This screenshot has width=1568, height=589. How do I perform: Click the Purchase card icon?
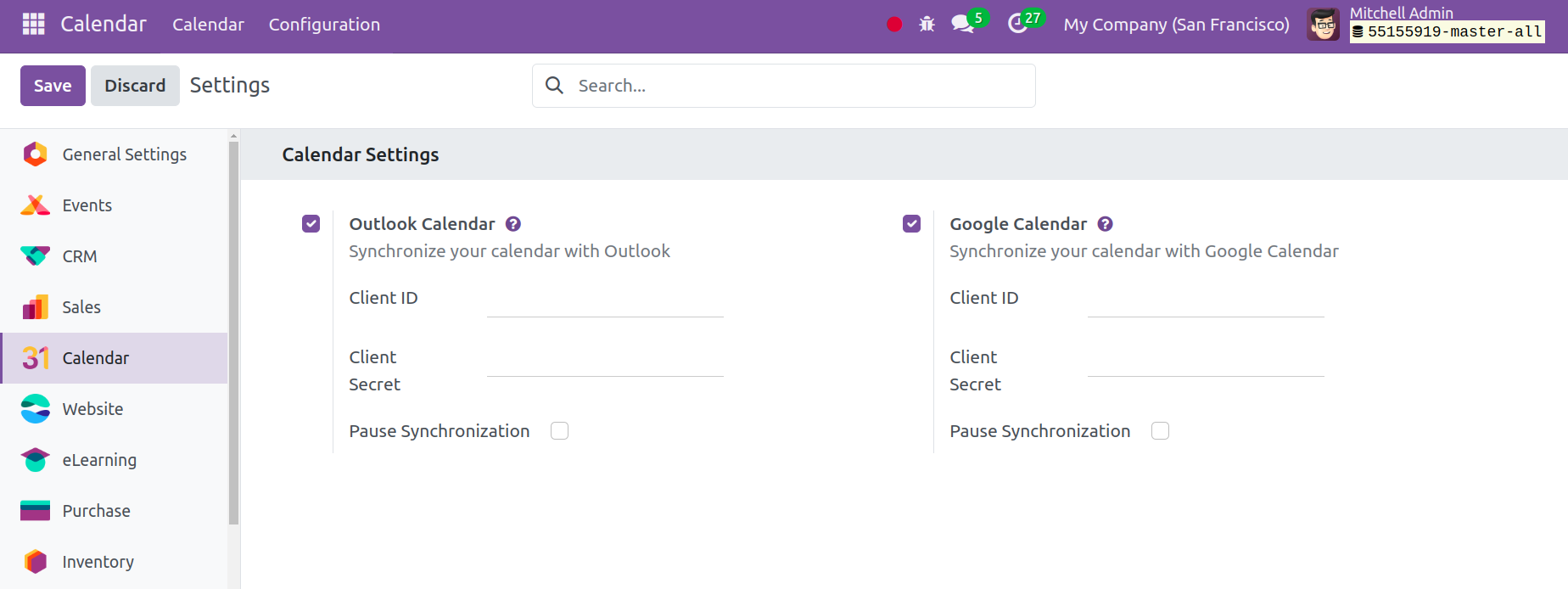35,511
